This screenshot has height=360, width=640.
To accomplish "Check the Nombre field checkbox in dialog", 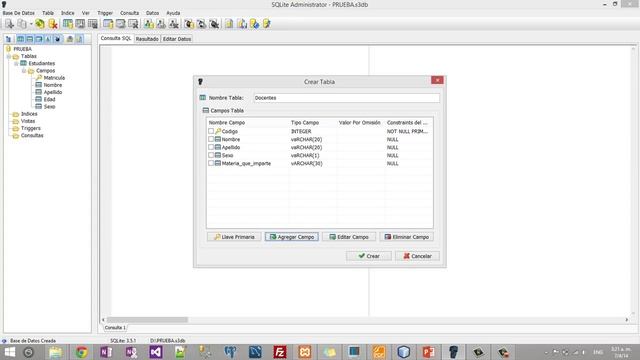I will tap(211, 139).
